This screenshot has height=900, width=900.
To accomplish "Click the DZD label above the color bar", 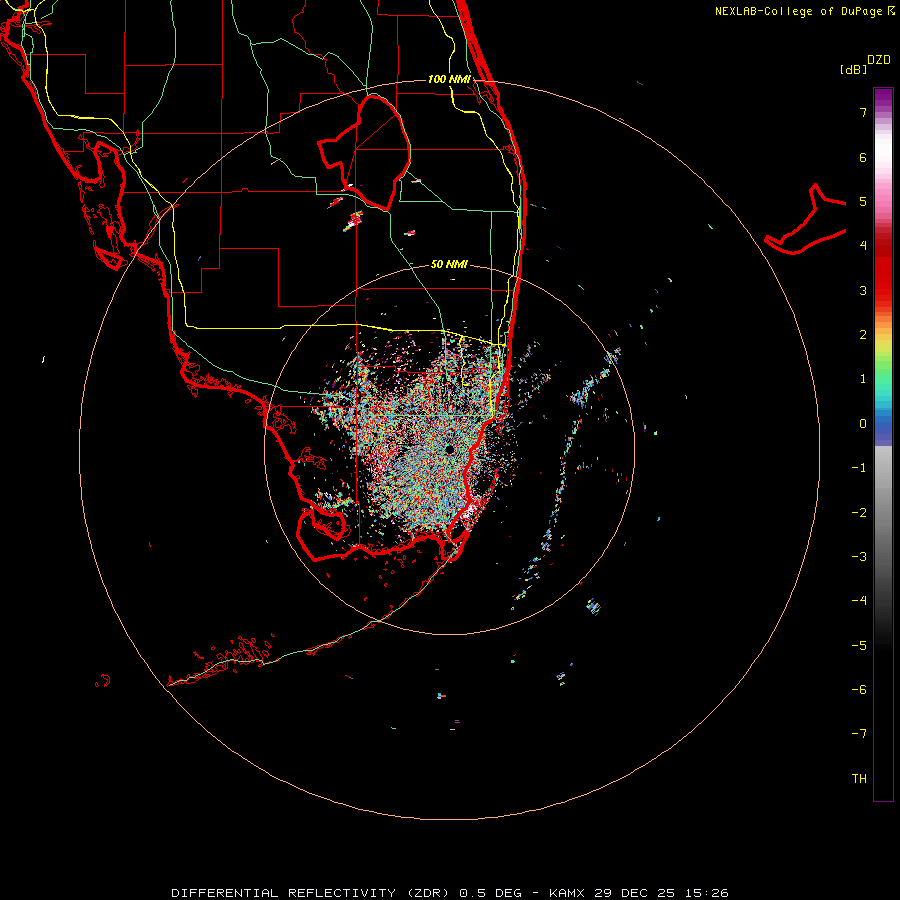I will pos(879,60).
